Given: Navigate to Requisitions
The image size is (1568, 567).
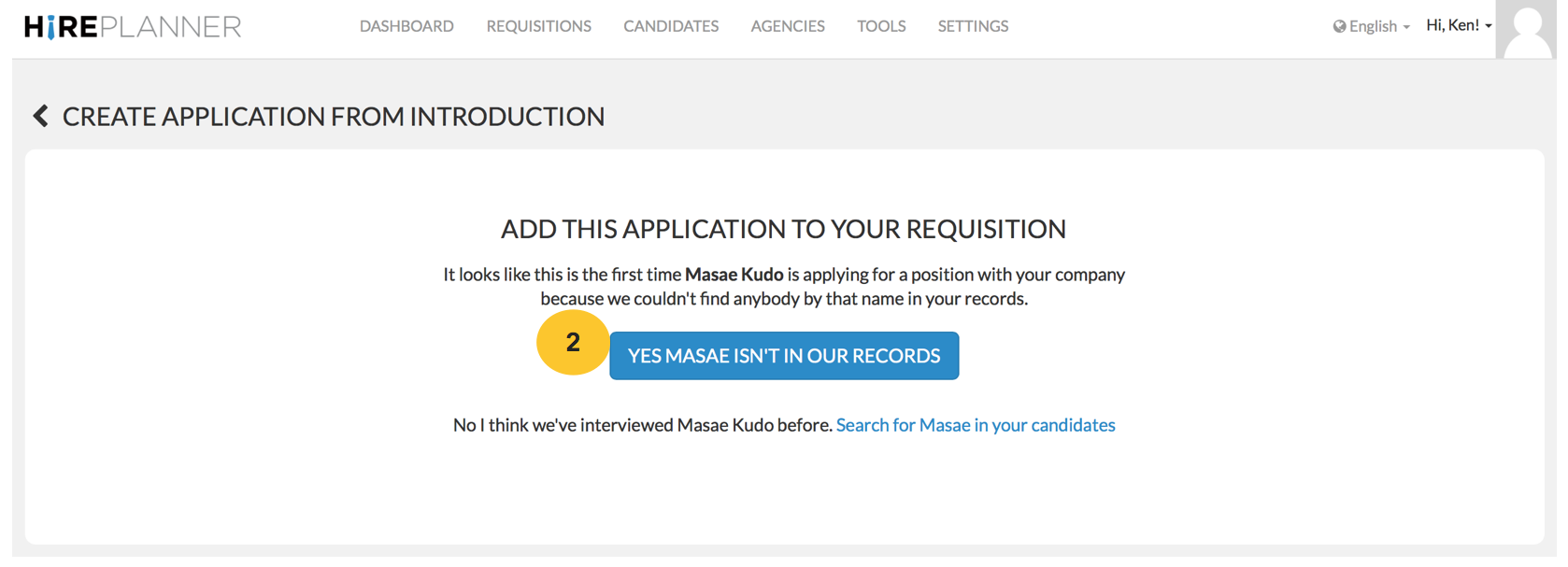Looking at the screenshot, I should pos(538,26).
